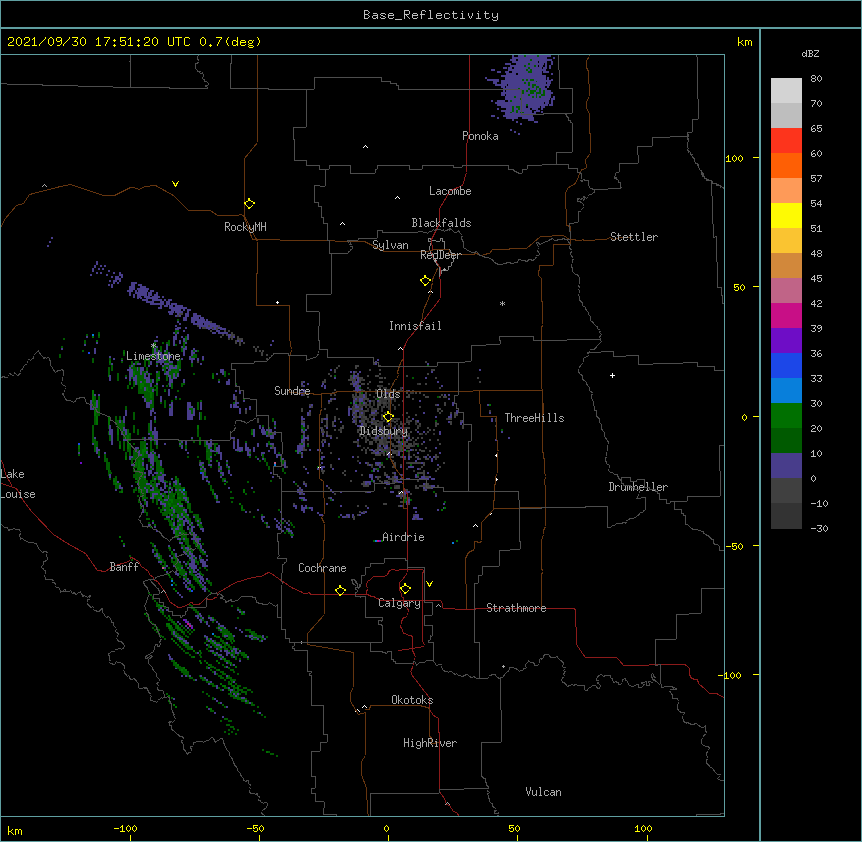
Task: Click the Lake Louise label
Action: [x=18, y=484]
